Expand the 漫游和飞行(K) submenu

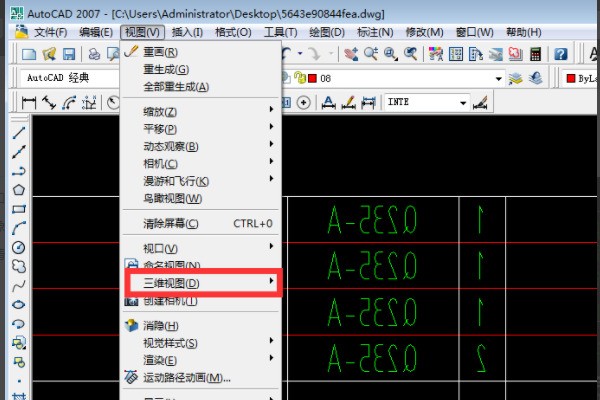coord(201,181)
